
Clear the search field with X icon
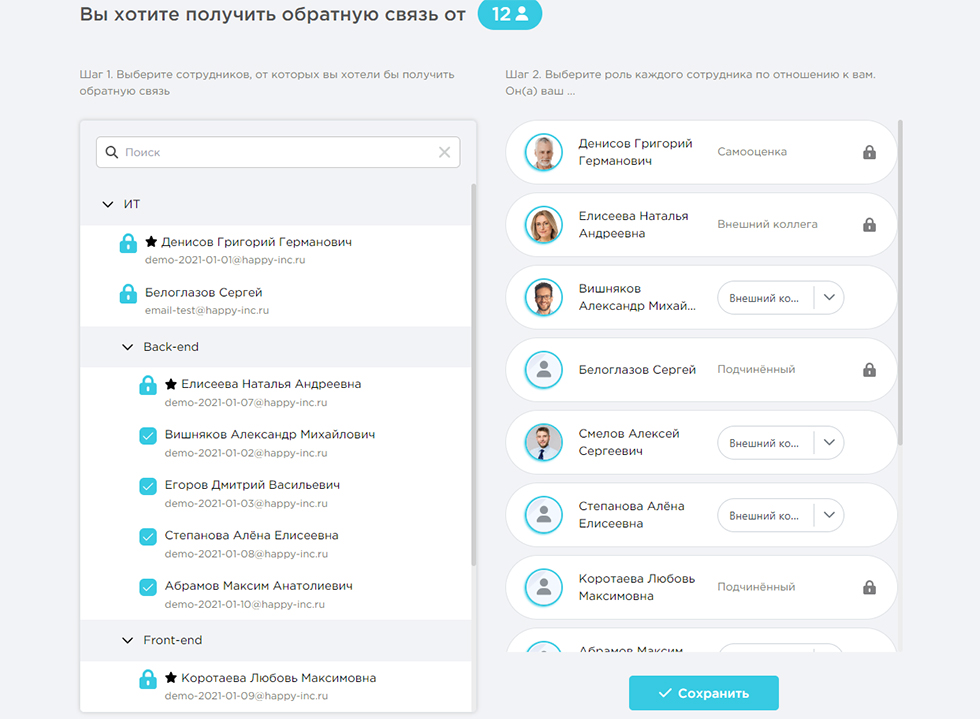(x=445, y=153)
